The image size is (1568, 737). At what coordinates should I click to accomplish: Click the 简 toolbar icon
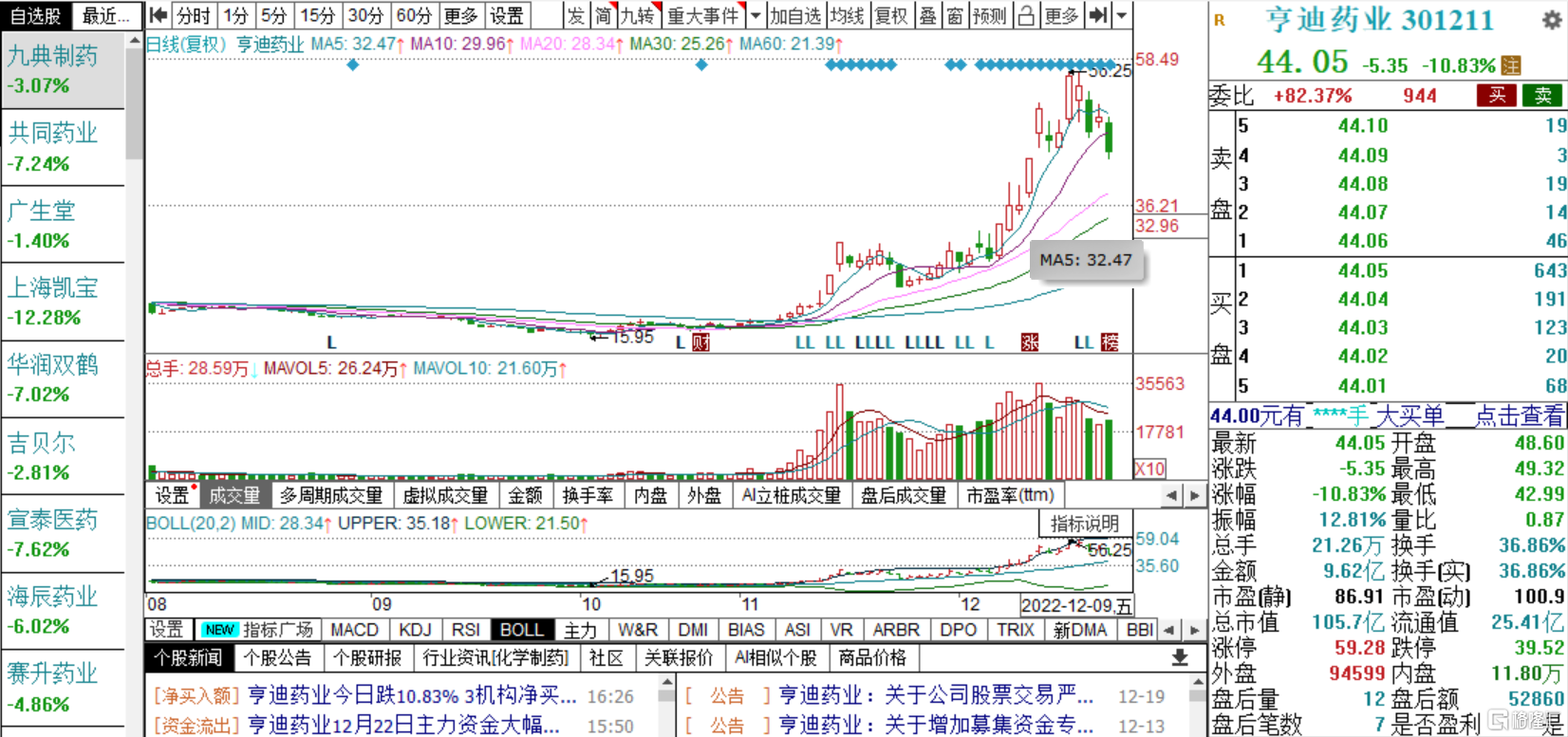click(x=604, y=15)
